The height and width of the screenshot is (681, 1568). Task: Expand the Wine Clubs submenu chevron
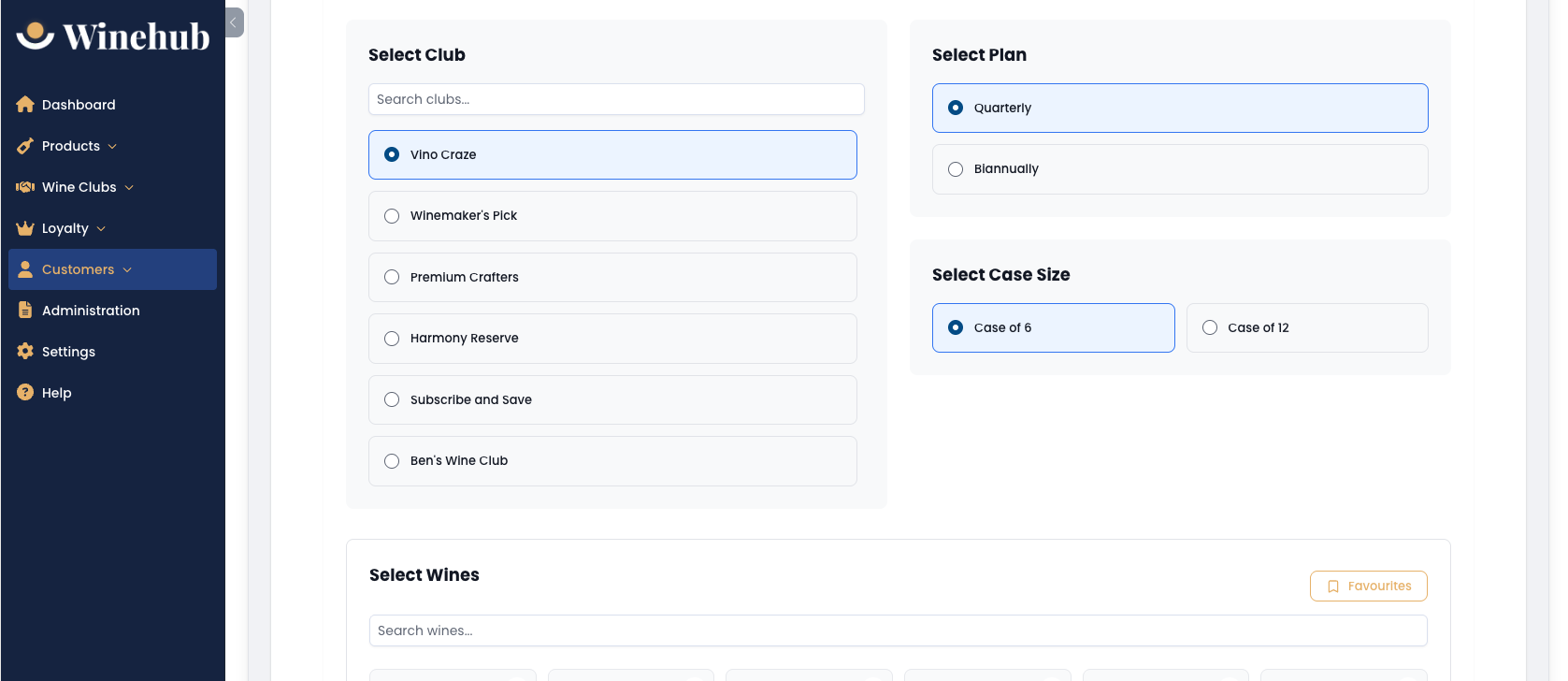(129, 188)
